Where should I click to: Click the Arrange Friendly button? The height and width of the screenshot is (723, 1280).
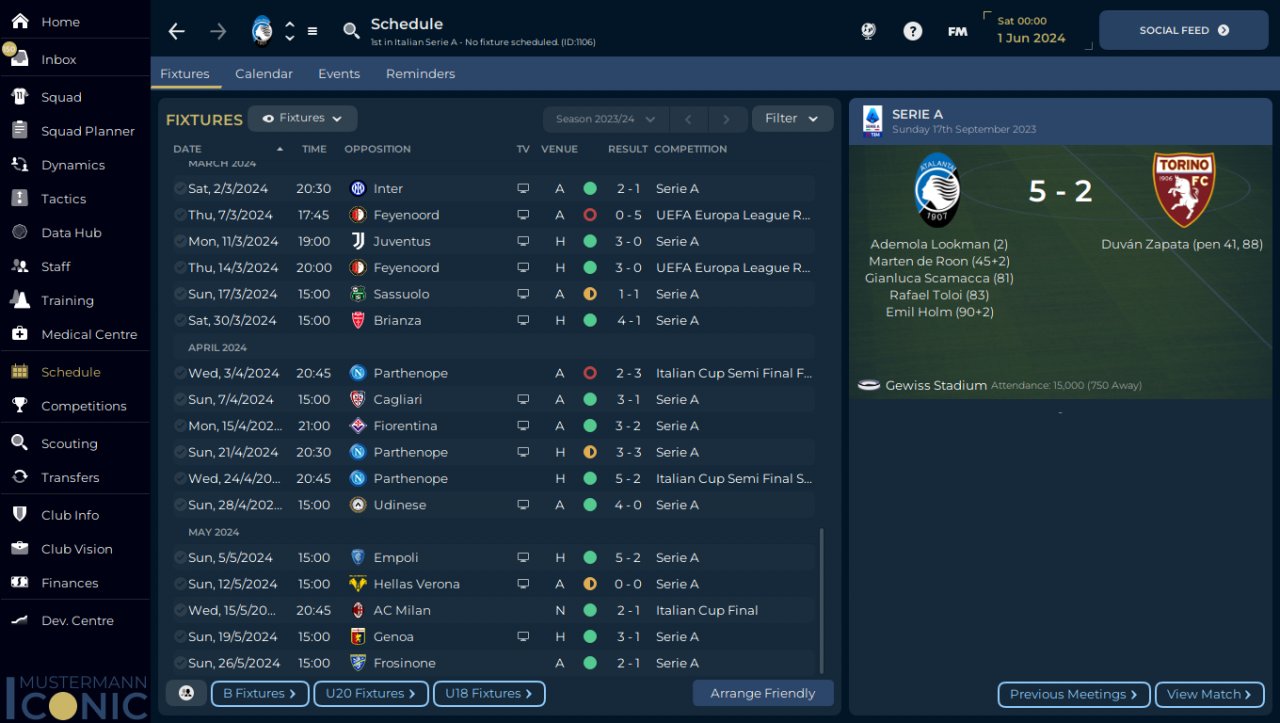pyautogui.click(x=763, y=693)
